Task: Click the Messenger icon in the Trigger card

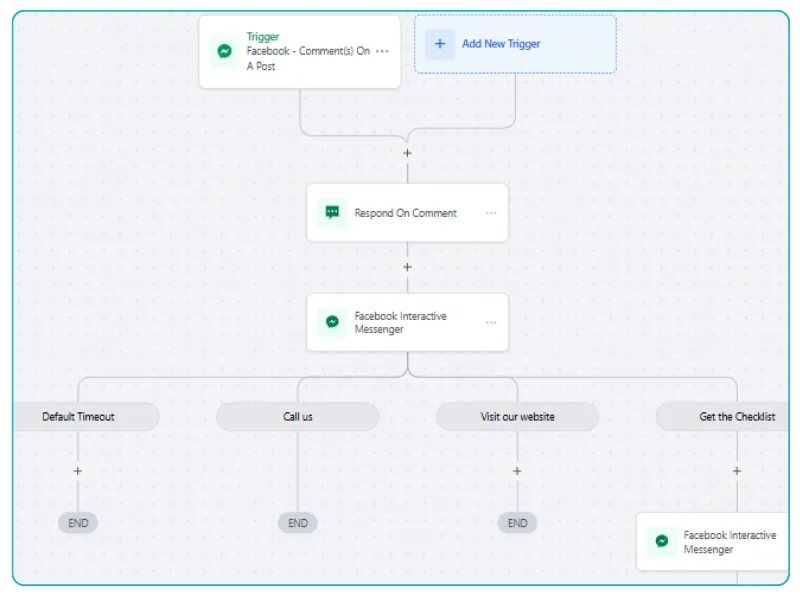Action: (x=224, y=51)
